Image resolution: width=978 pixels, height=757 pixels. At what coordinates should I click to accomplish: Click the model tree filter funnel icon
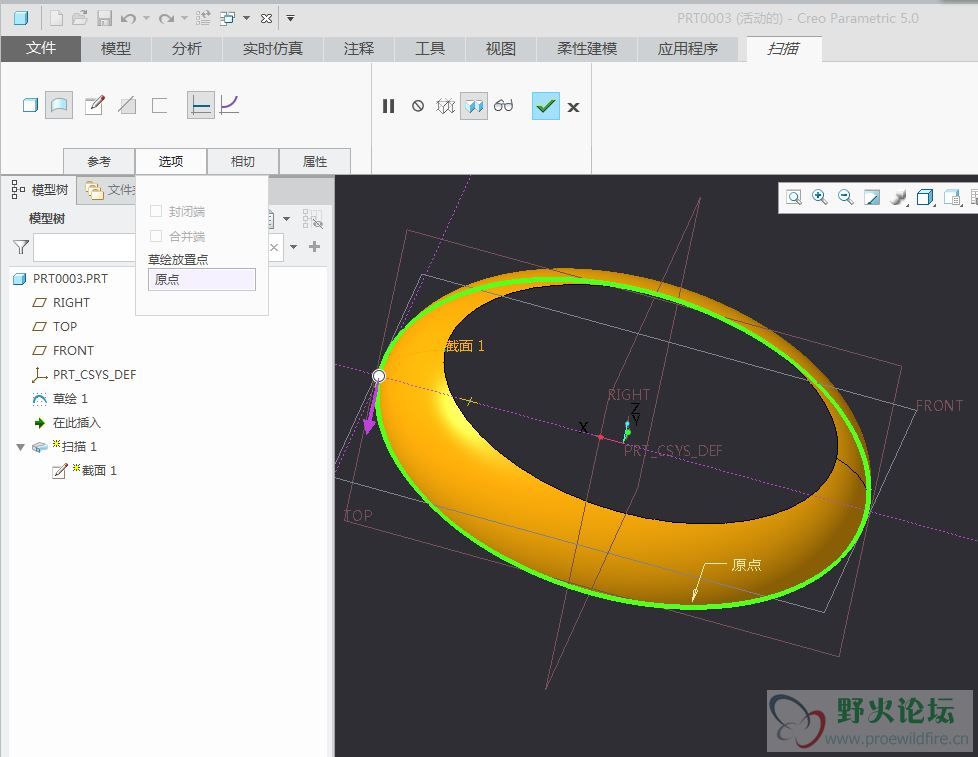[x=21, y=248]
